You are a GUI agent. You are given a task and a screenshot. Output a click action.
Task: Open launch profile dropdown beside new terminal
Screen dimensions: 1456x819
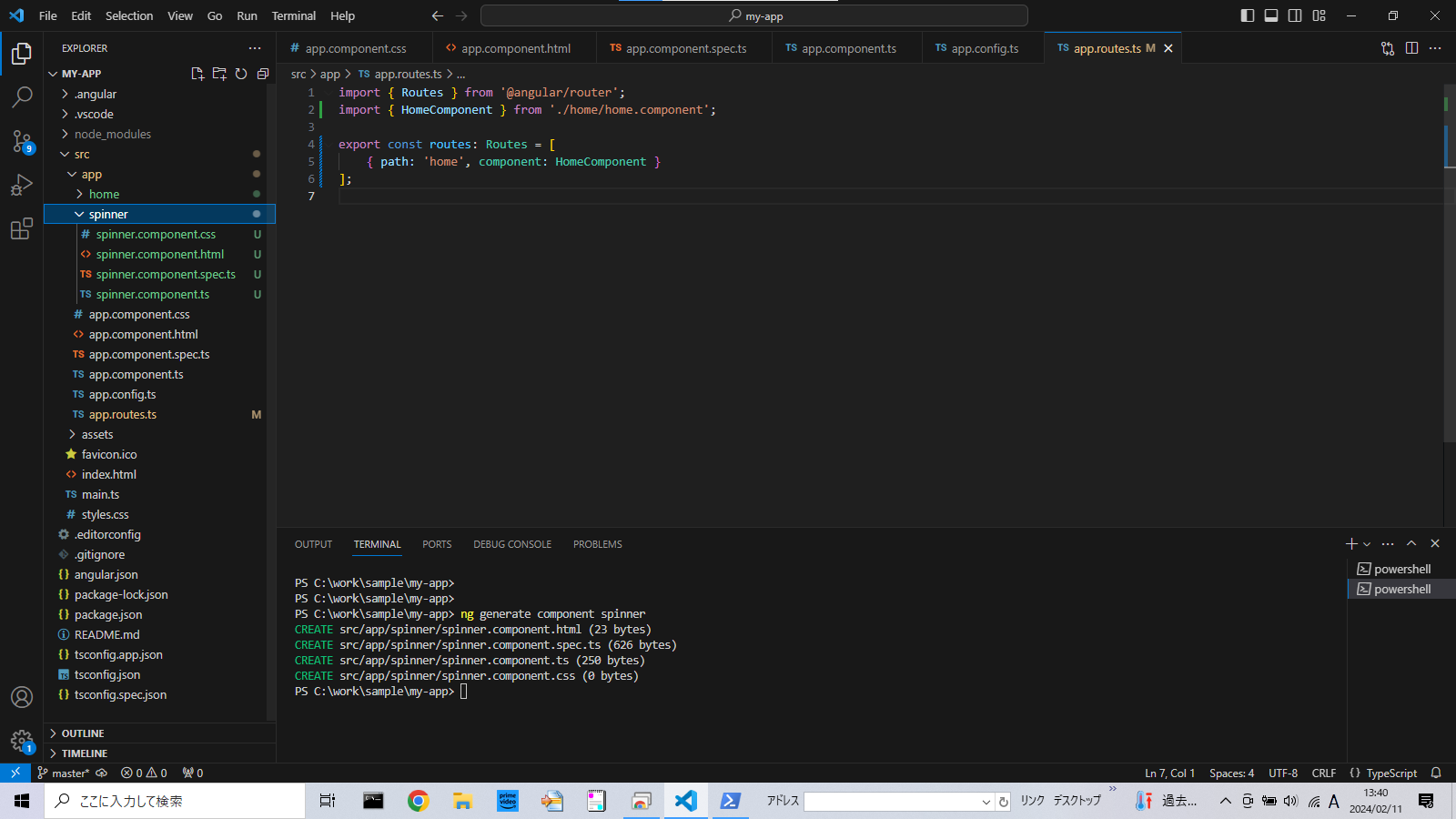(1367, 543)
